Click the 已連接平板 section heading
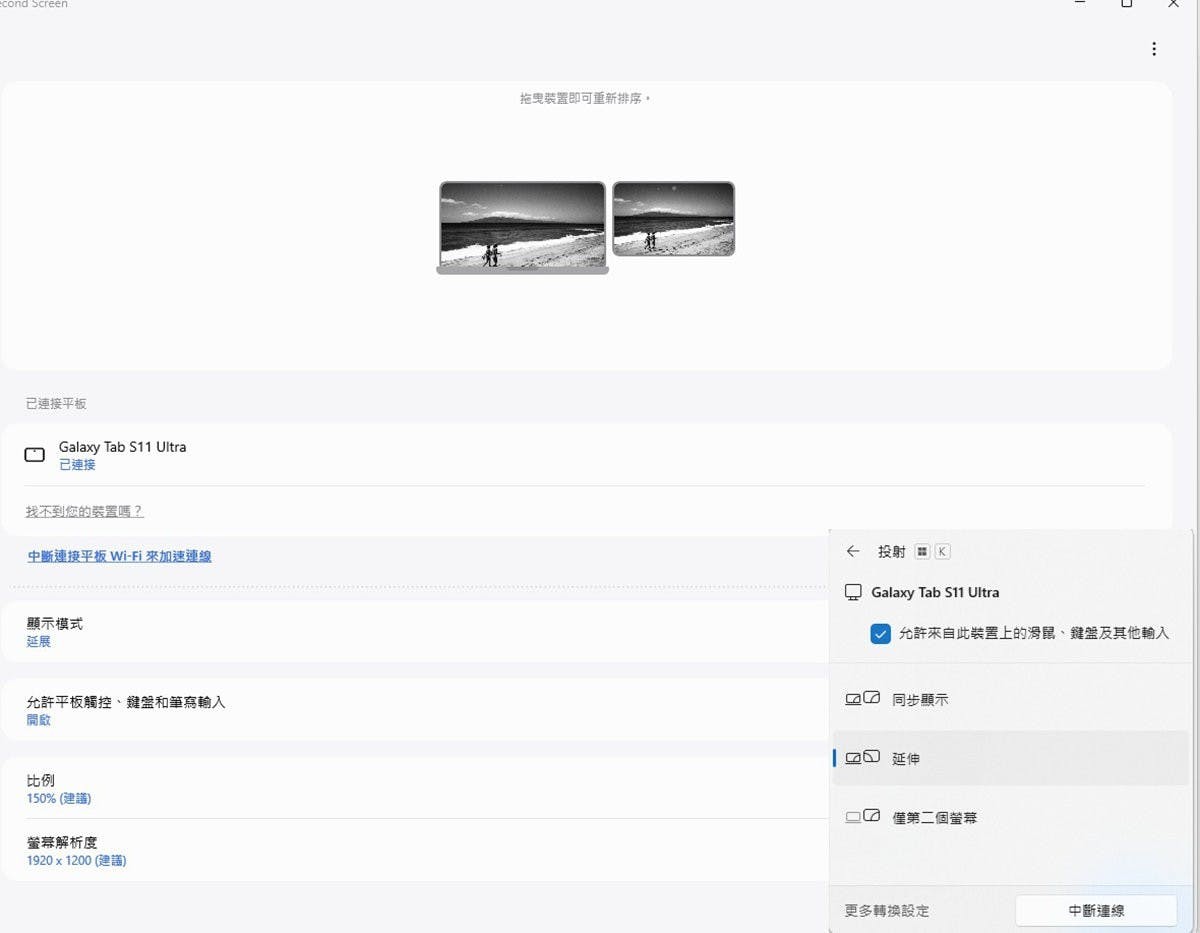The image size is (1200, 933). (x=56, y=403)
